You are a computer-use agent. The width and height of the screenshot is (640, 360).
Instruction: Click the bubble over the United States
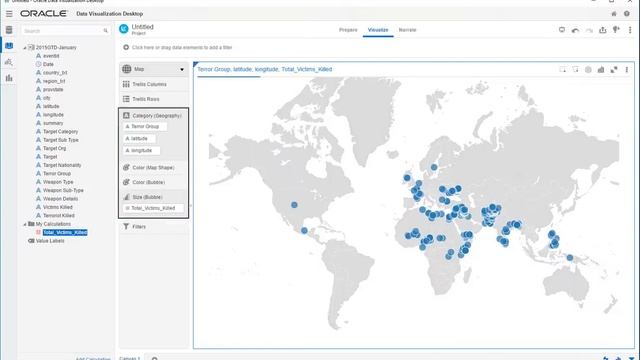294,205
